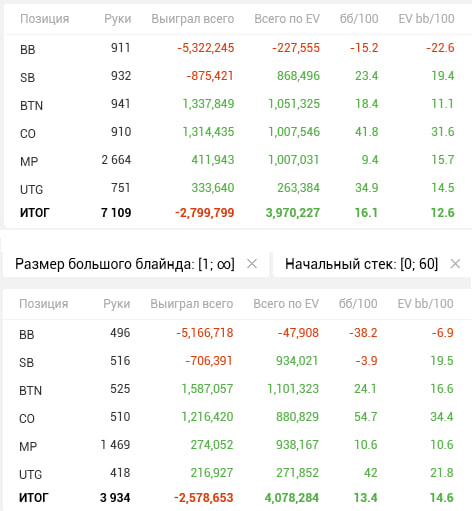Screen dimensions: 472x511
Task: Remove the big blind size filter
Action: 252,264
